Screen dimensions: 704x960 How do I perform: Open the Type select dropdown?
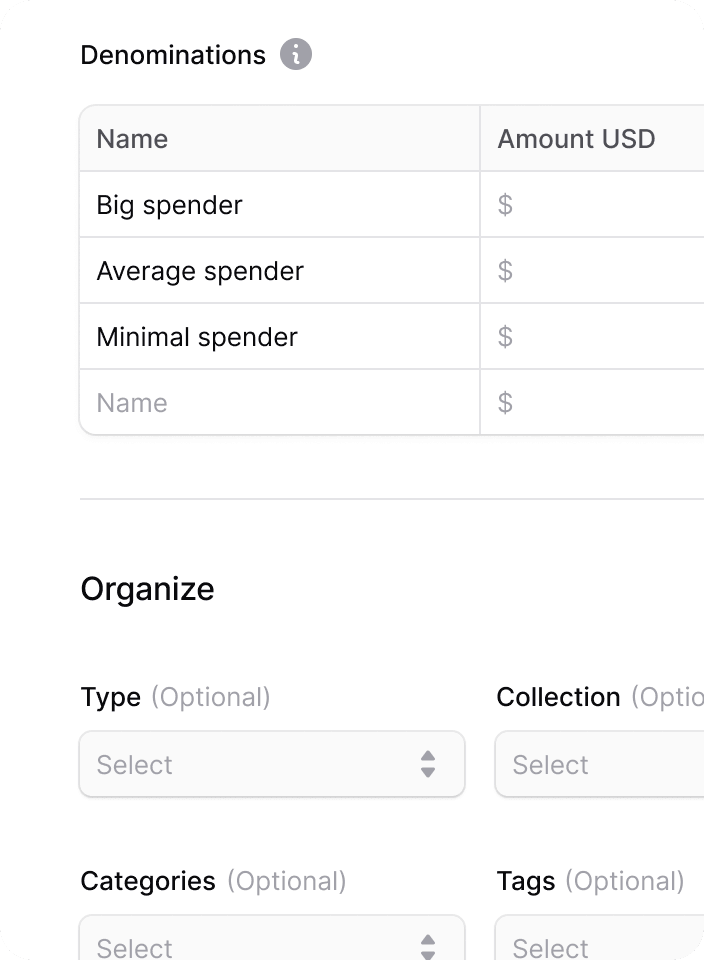[272, 764]
